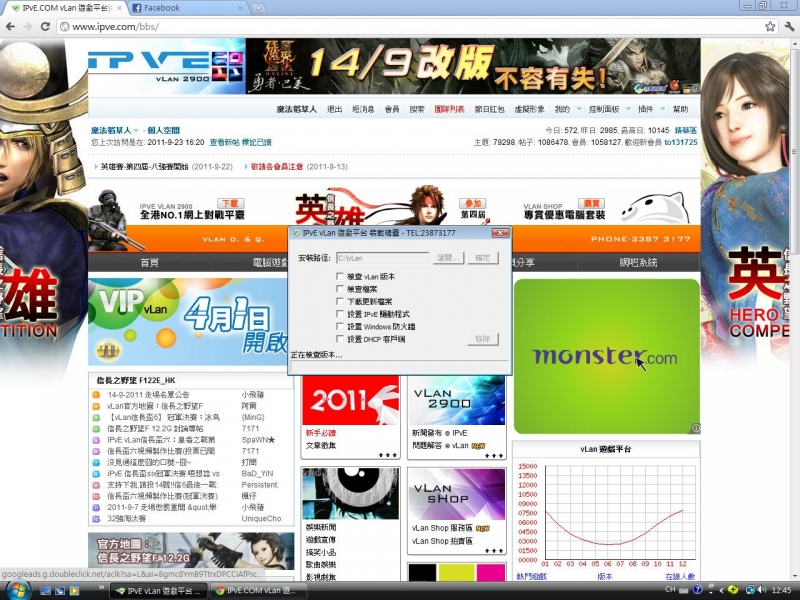Toggle 設置 IPvE 驅動程式 checkbox
This screenshot has height=600, width=800.
340,314
